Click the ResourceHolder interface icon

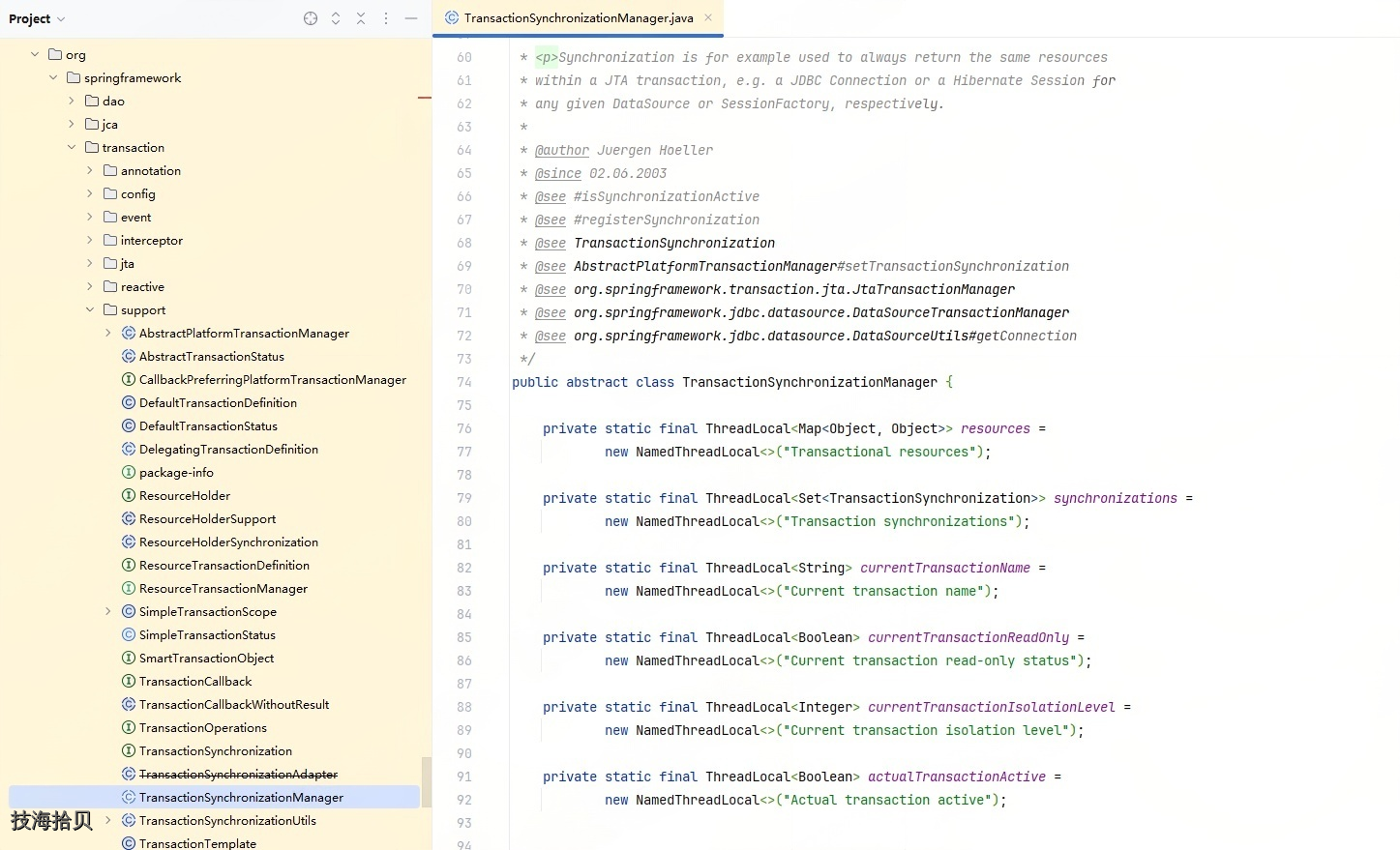pos(129,496)
